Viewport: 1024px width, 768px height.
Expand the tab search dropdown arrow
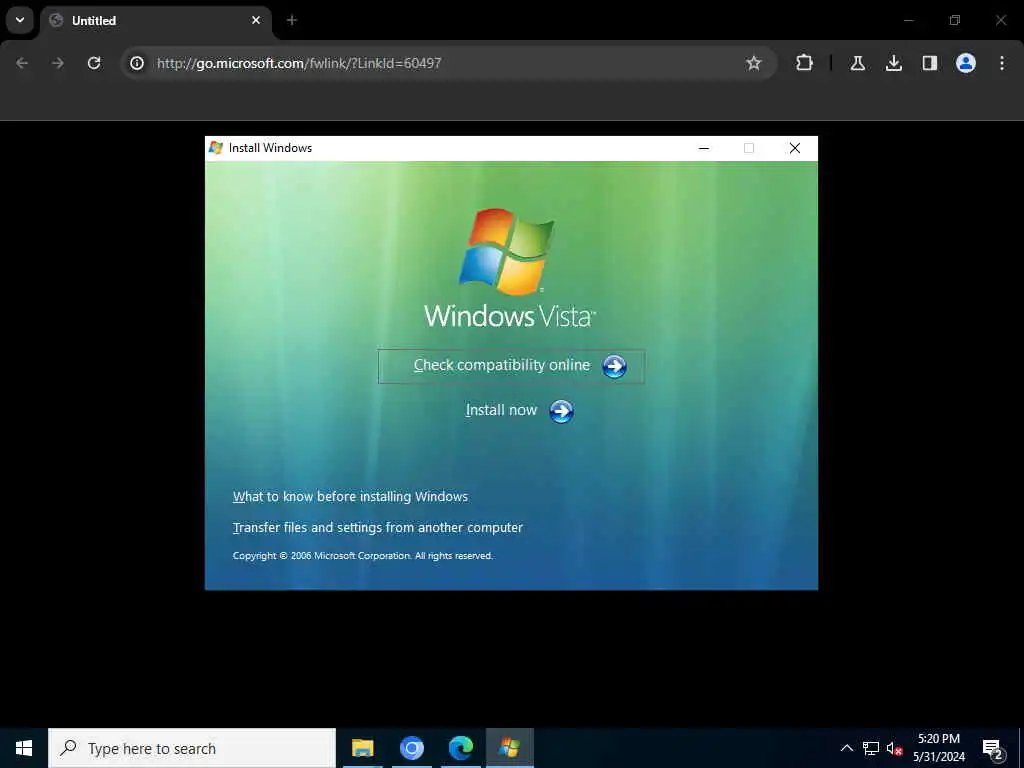click(x=20, y=20)
